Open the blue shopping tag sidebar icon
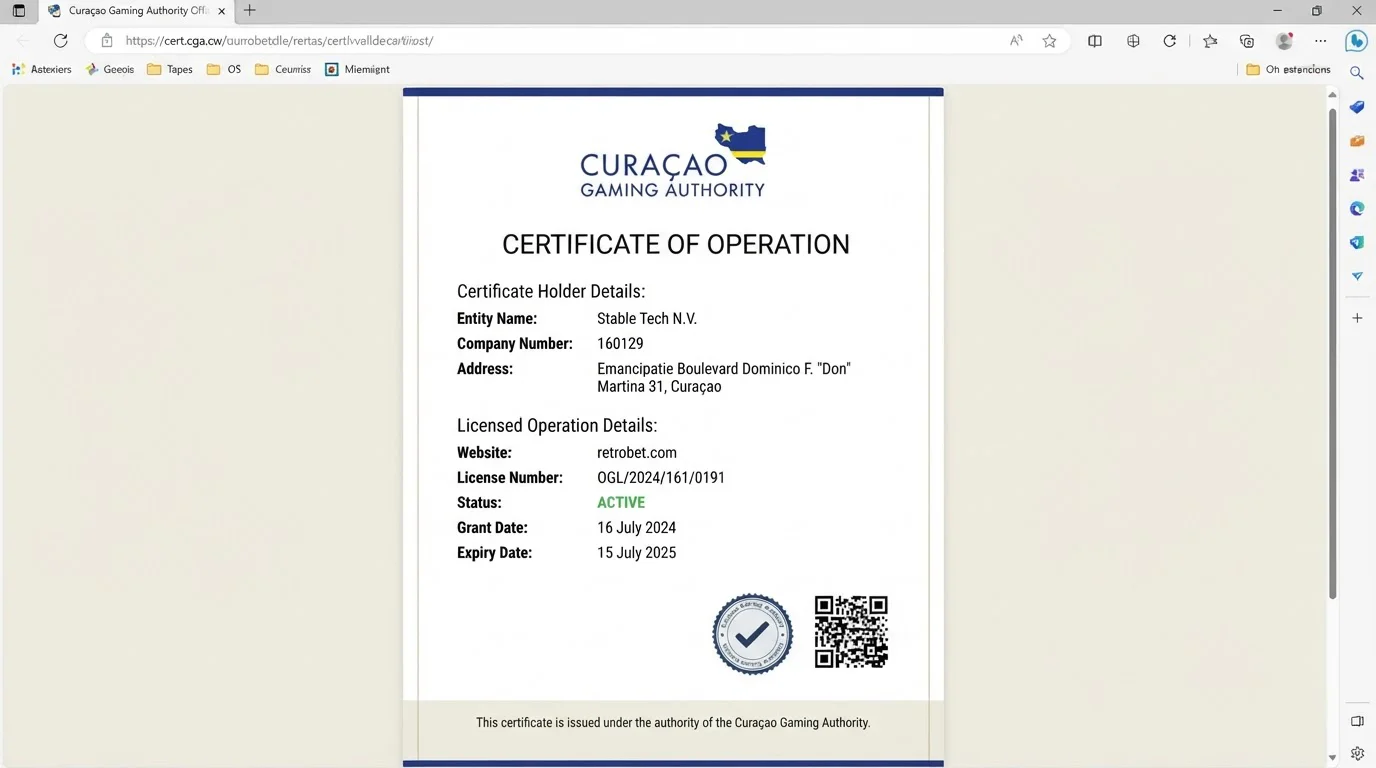The width and height of the screenshot is (1376, 768). tap(1357, 107)
